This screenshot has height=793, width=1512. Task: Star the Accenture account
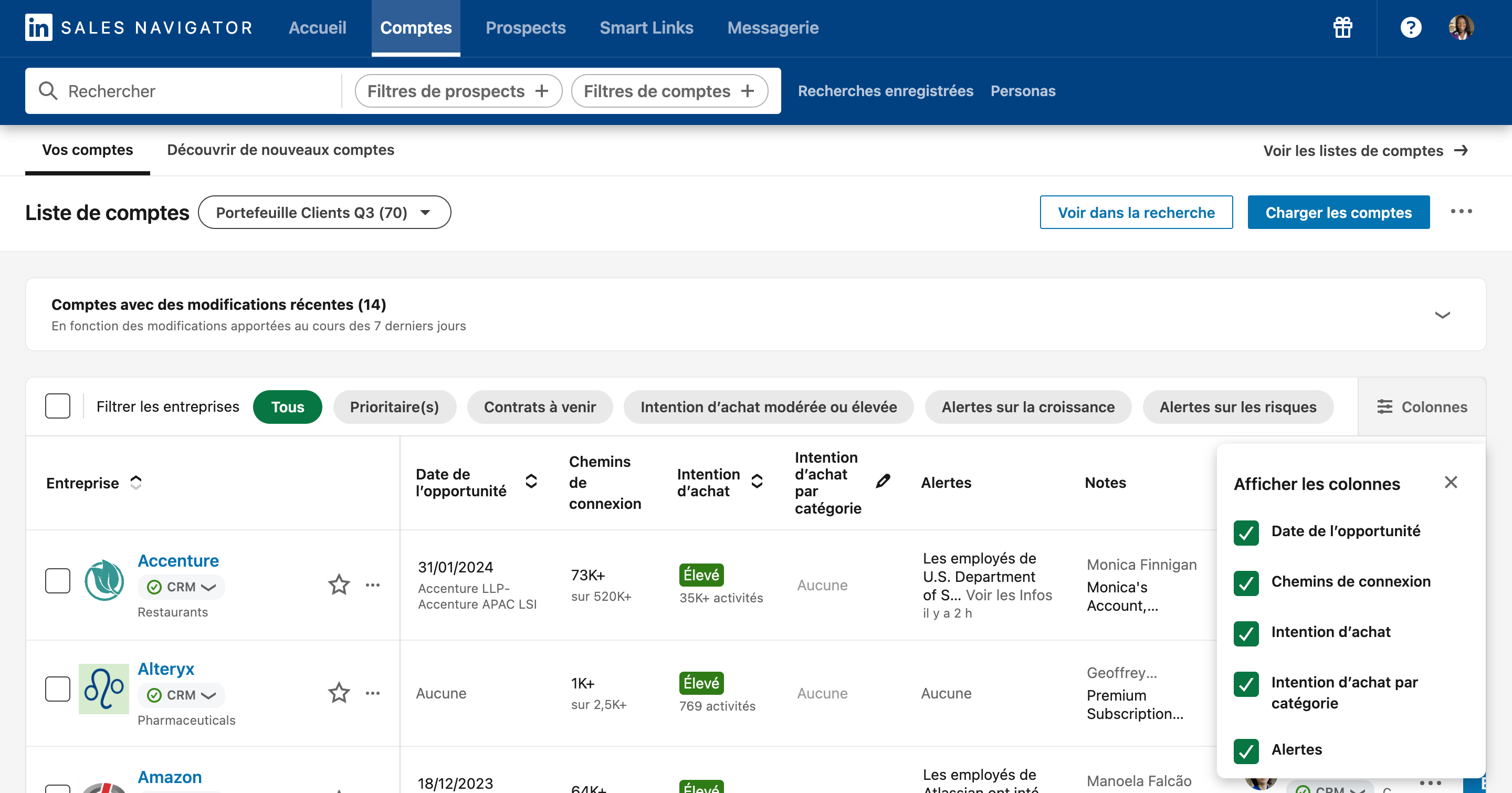coord(339,585)
